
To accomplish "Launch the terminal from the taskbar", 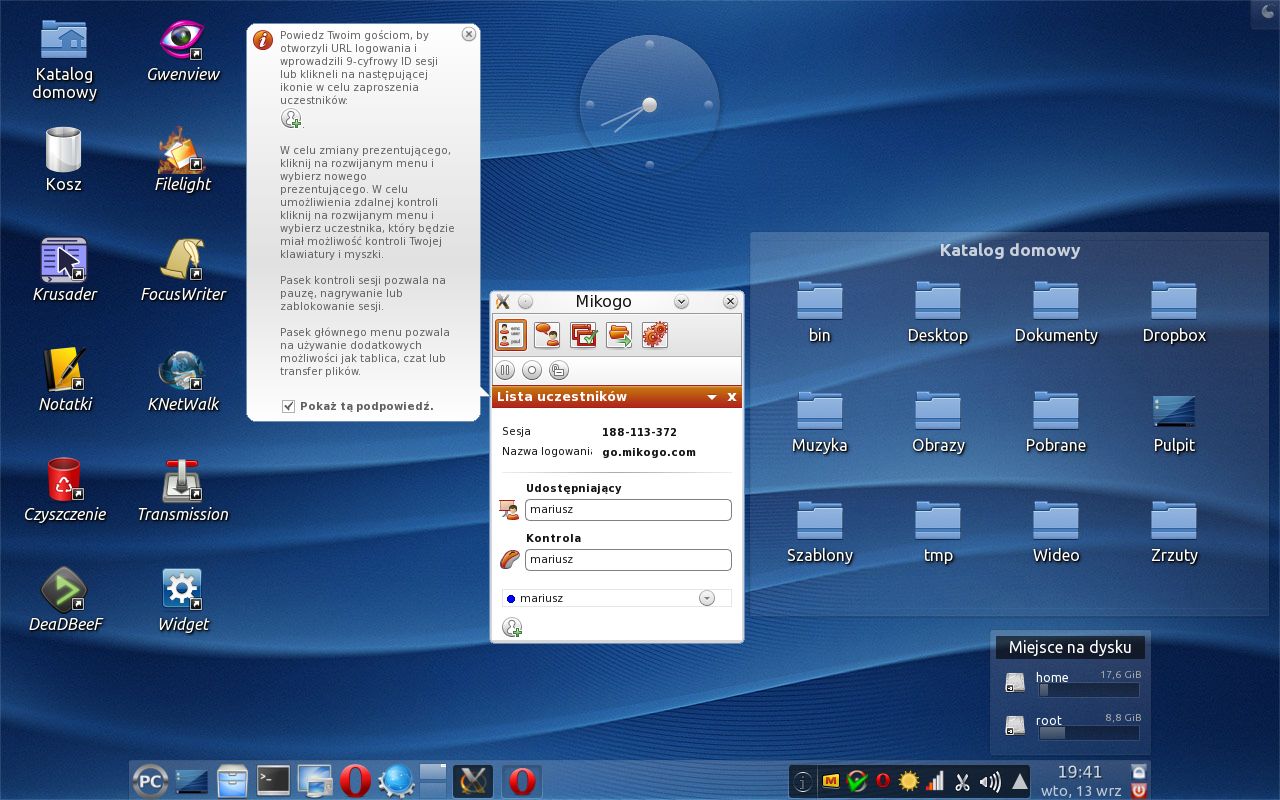I will (x=273, y=780).
